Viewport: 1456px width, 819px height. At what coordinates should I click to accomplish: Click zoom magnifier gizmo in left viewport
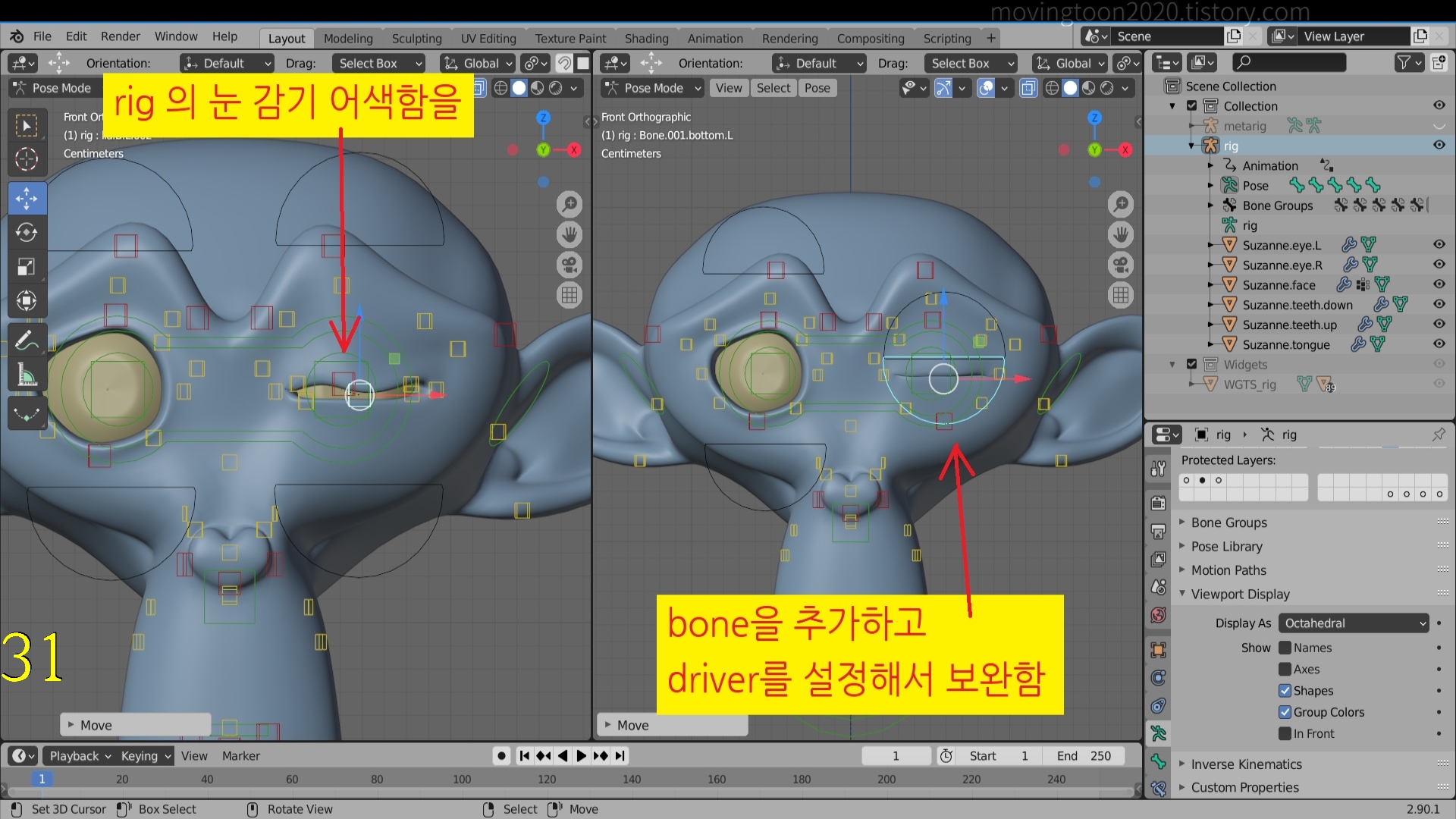point(570,203)
